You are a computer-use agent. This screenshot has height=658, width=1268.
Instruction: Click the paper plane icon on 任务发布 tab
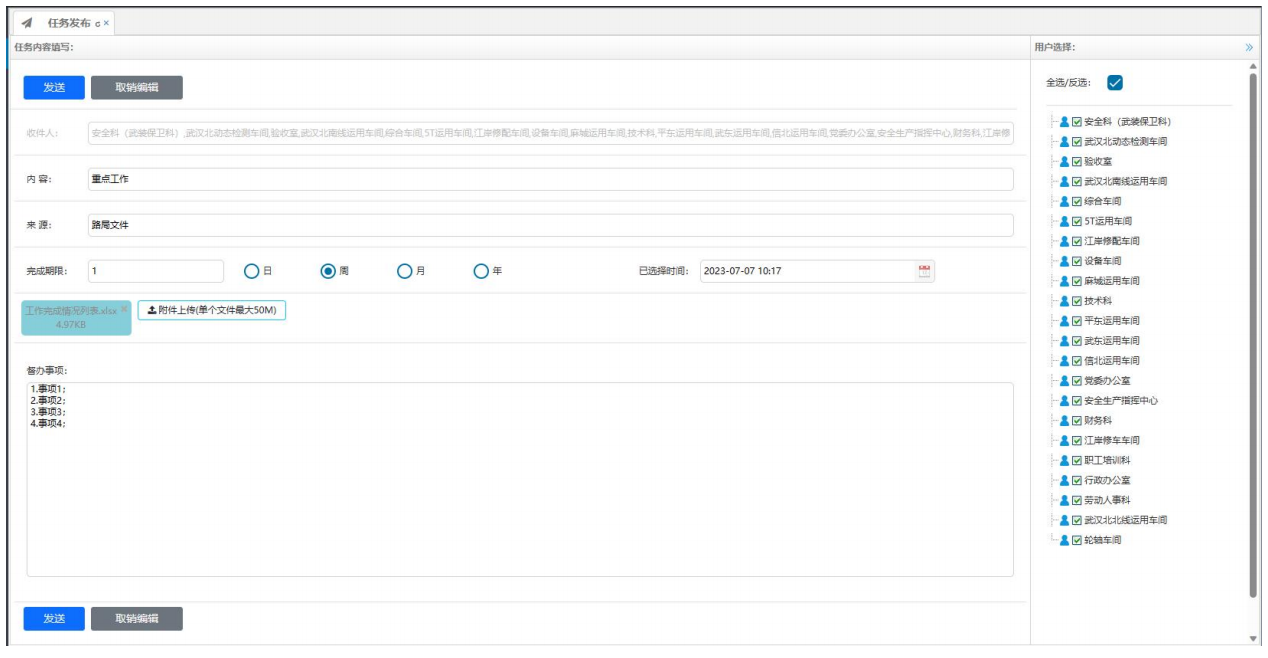[27, 23]
